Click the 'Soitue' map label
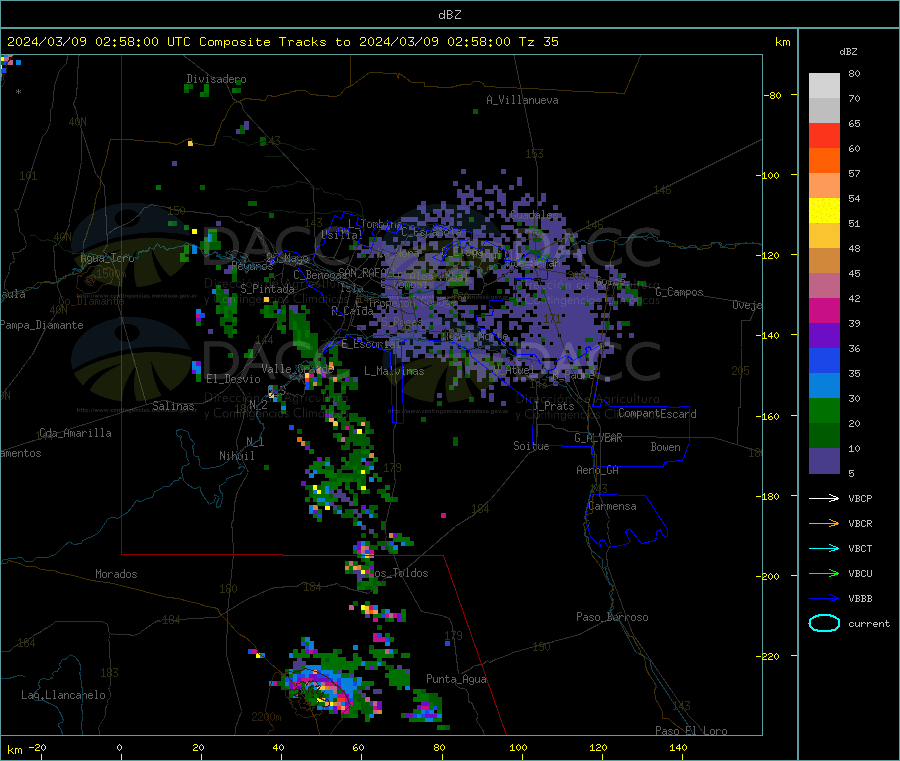Image resolution: width=900 pixels, height=761 pixels. (x=531, y=446)
